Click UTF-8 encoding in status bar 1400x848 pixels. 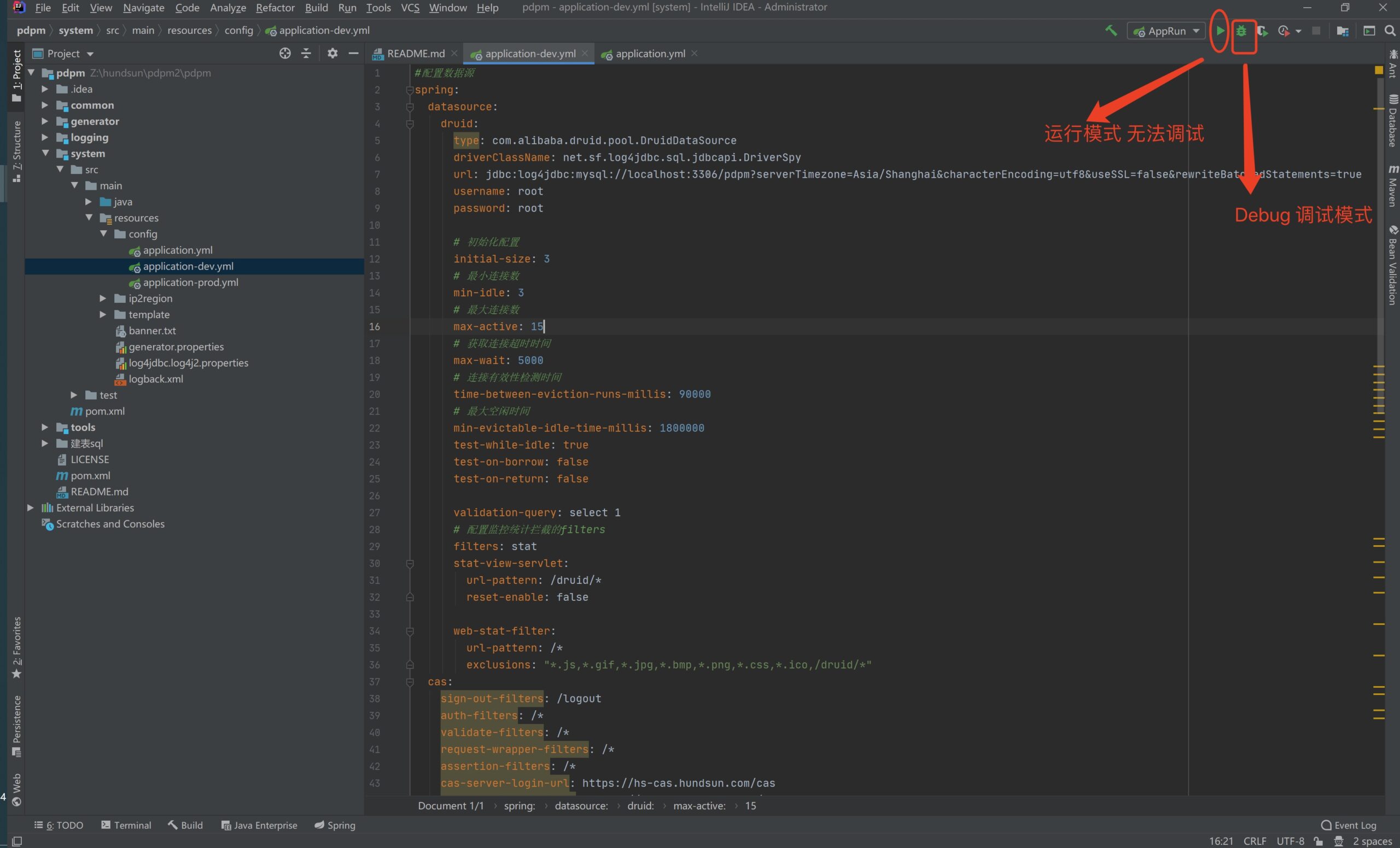[x=1290, y=841]
